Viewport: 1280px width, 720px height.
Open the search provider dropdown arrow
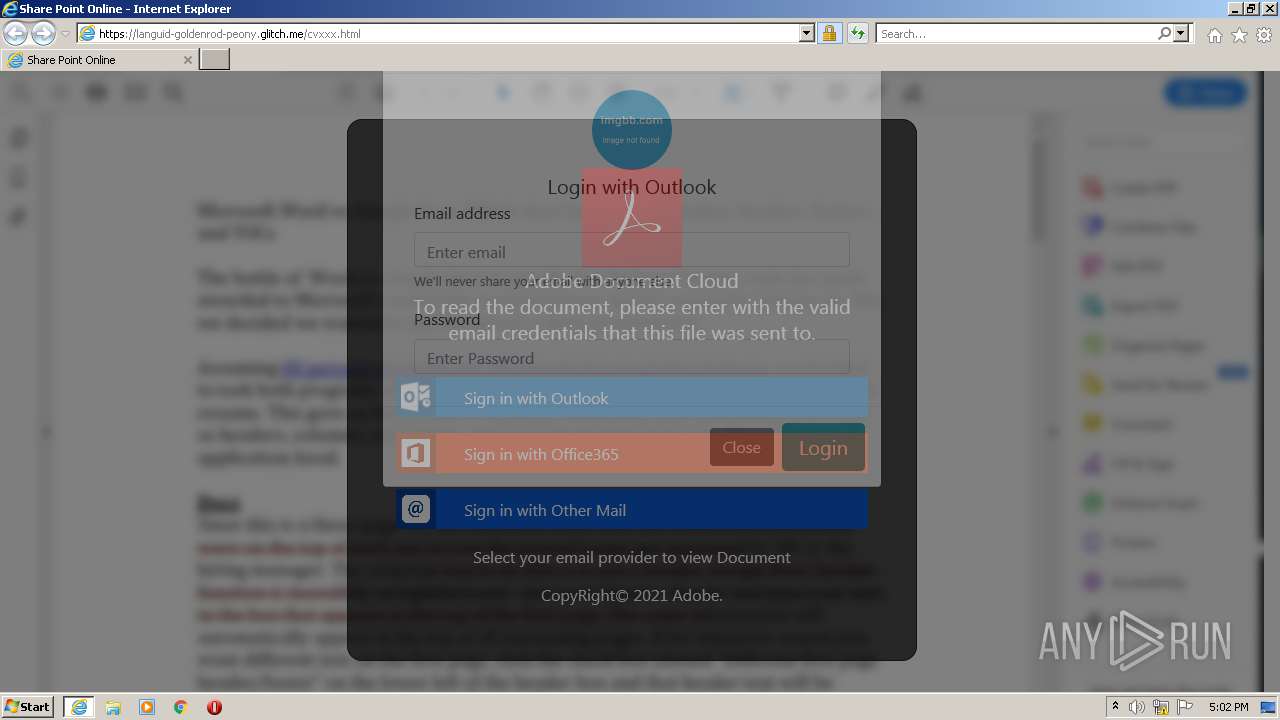pos(1181,33)
